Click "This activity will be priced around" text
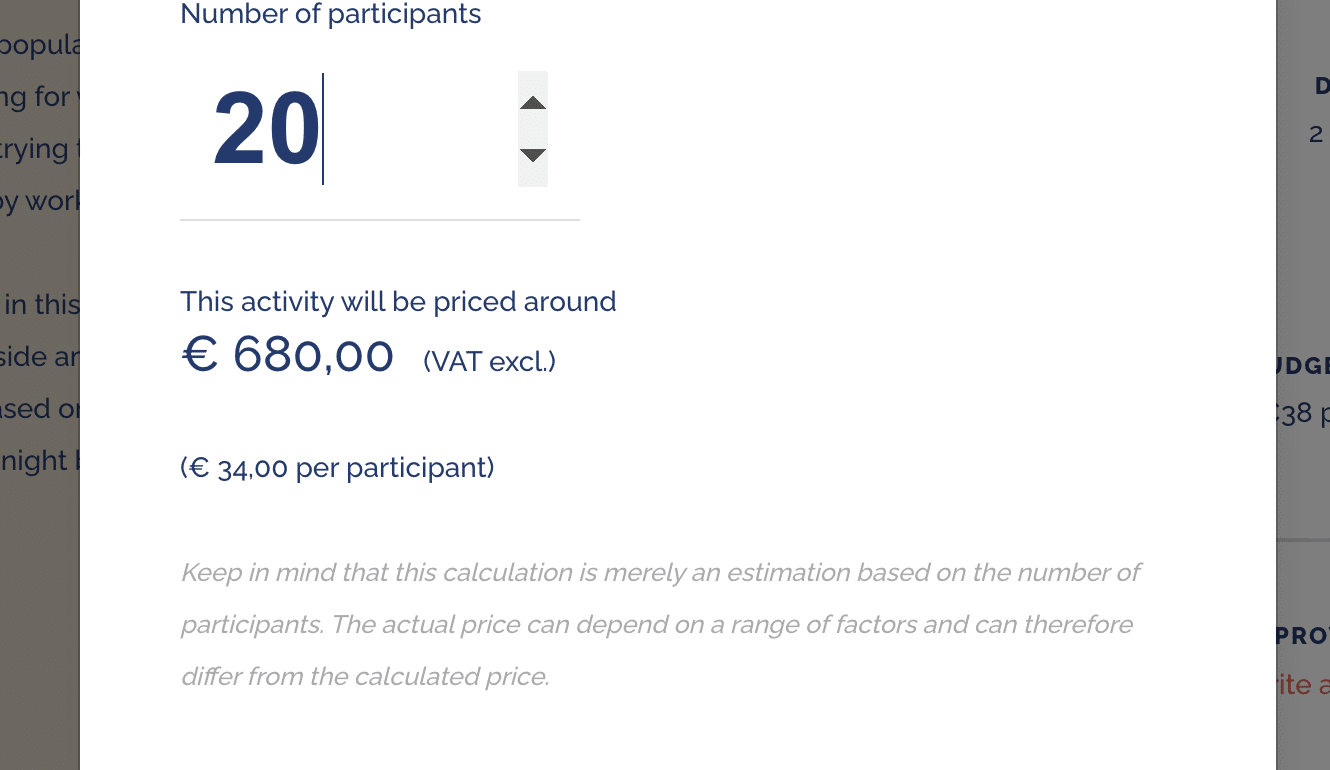 pos(398,301)
